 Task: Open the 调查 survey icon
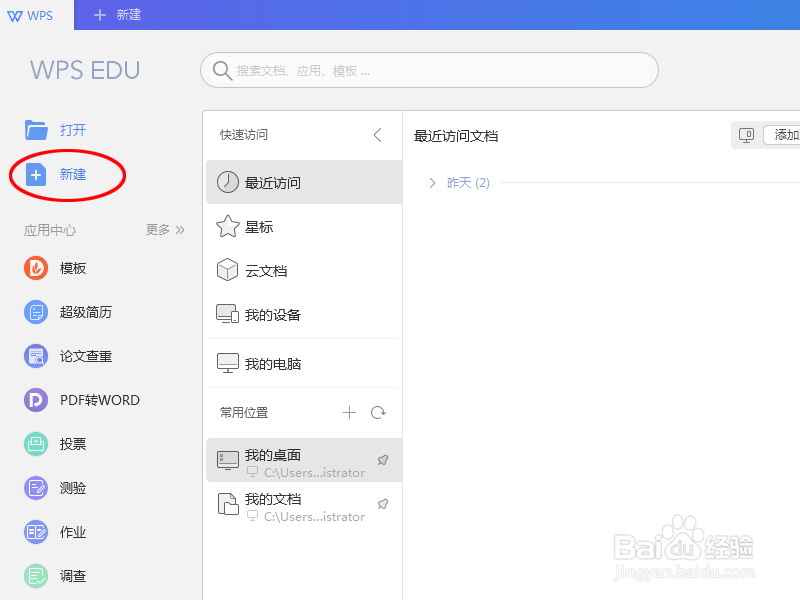tap(36, 576)
